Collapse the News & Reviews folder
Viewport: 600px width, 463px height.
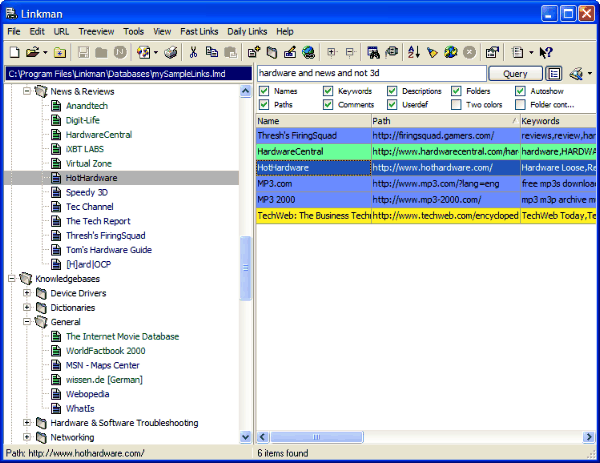tap(27, 91)
